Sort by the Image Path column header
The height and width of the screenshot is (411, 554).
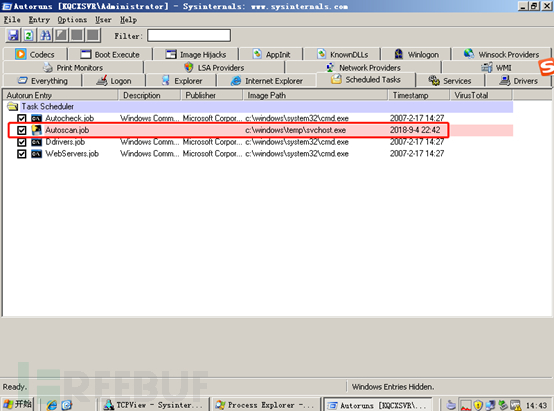[316, 95]
